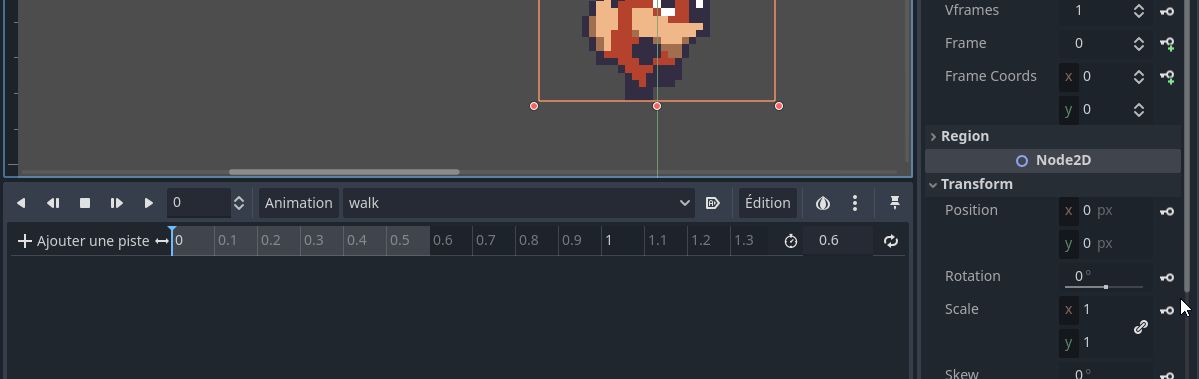Key the Position property
Viewport: 1199px width, 379px height.
pos(1167,212)
